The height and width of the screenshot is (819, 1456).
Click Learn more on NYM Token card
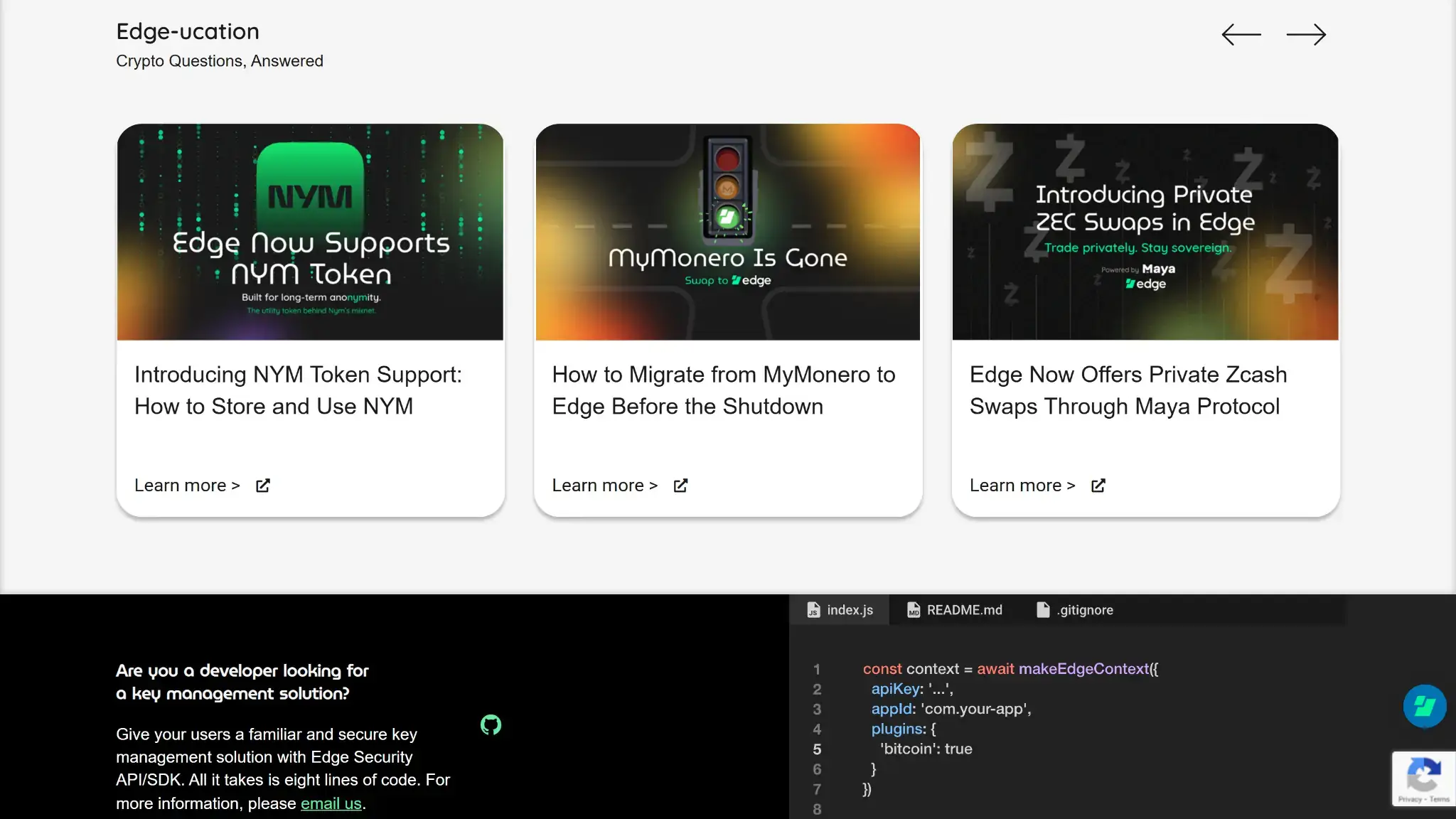coord(187,486)
